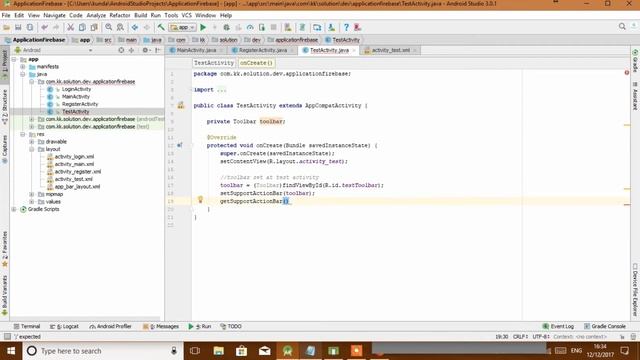Open the Logcat tool window

click(64, 327)
